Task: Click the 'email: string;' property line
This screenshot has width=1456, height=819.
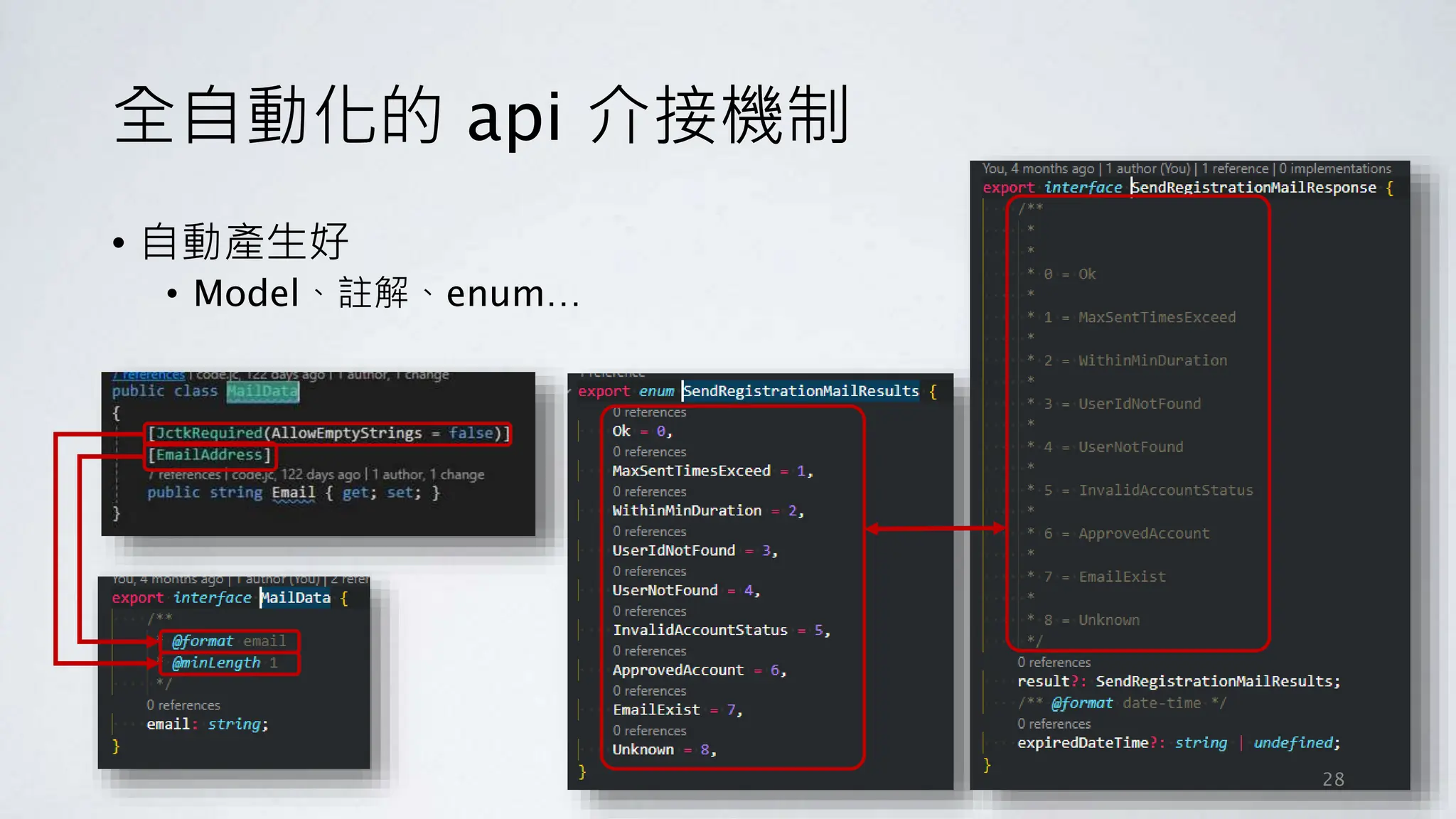Action: [x=208, y=724]
